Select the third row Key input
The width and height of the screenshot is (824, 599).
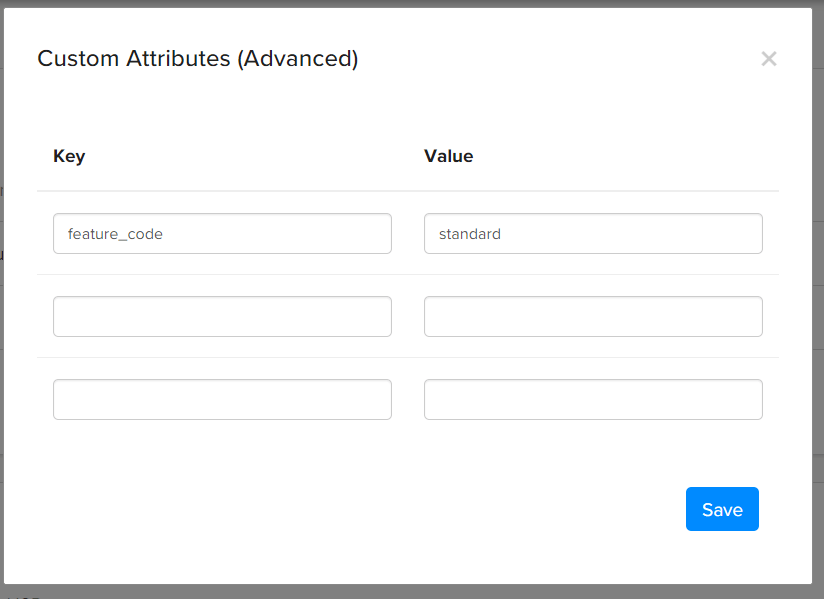click(222, 399)
